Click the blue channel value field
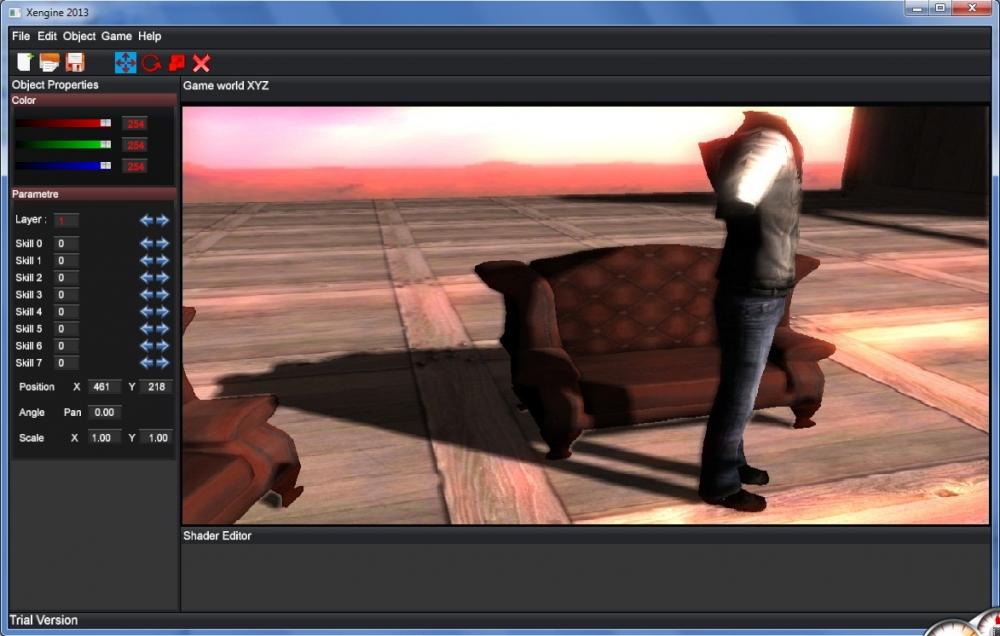1000x636 pixels. (135, 166)
